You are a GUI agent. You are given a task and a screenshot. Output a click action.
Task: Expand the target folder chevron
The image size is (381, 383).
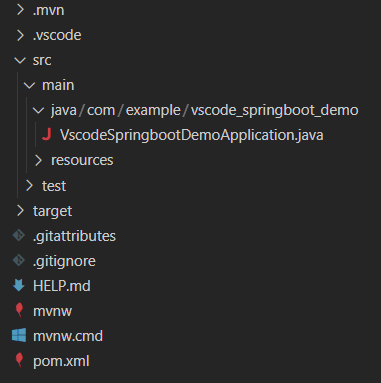click(x=20, y=211)
